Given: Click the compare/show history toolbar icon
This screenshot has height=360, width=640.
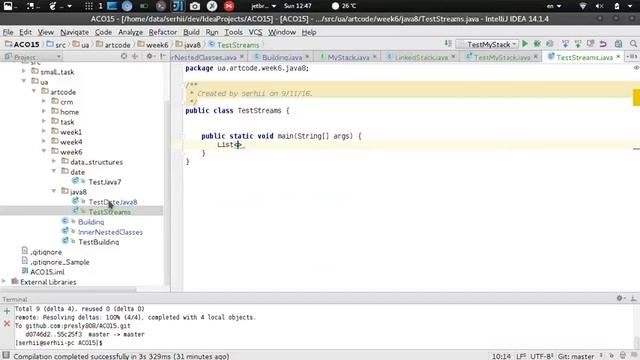Looking at the screenshot, I should 590,44.
